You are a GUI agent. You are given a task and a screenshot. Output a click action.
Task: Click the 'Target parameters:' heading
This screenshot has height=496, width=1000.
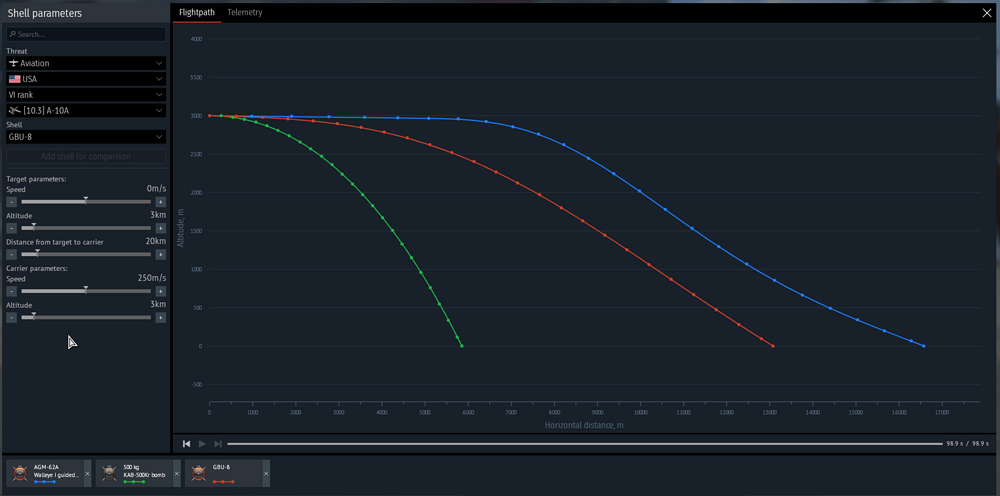coord(36,179)
